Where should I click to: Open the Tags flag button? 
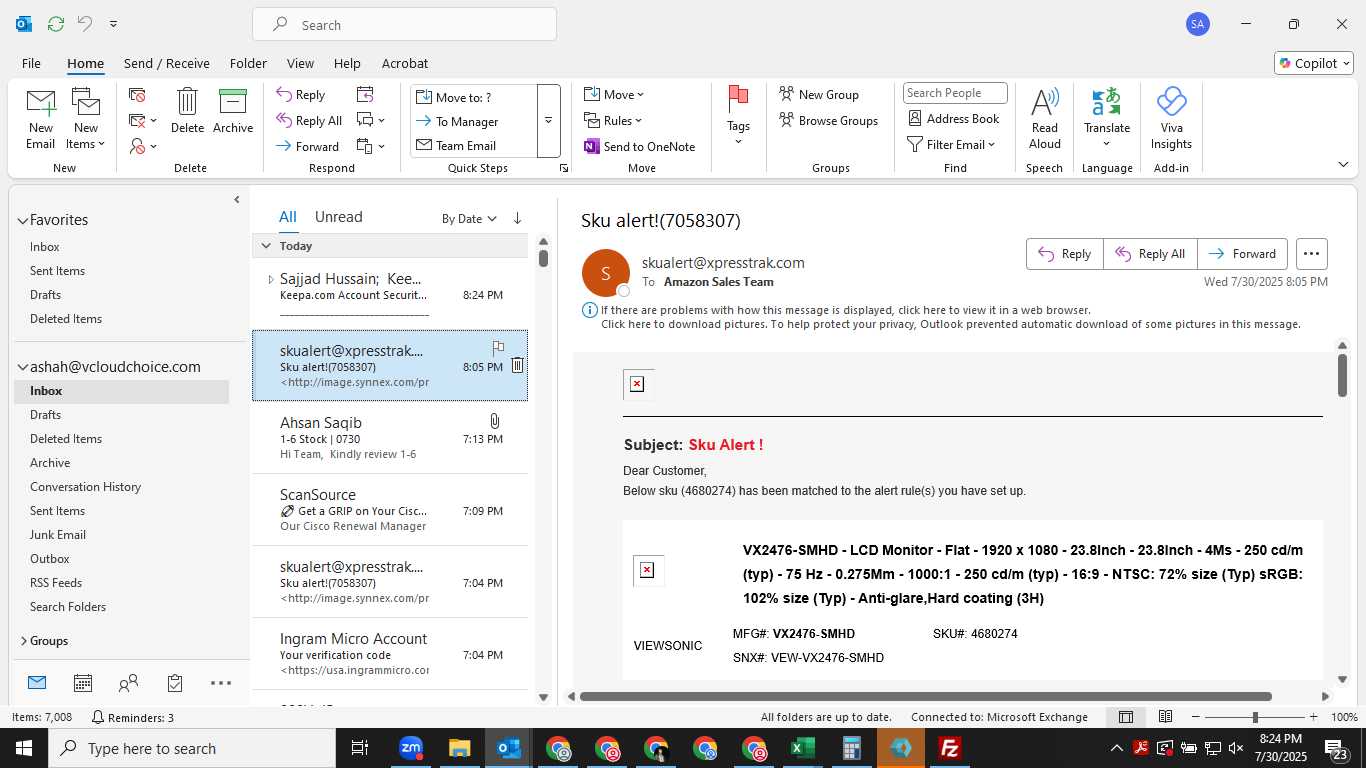click(738, 116)
